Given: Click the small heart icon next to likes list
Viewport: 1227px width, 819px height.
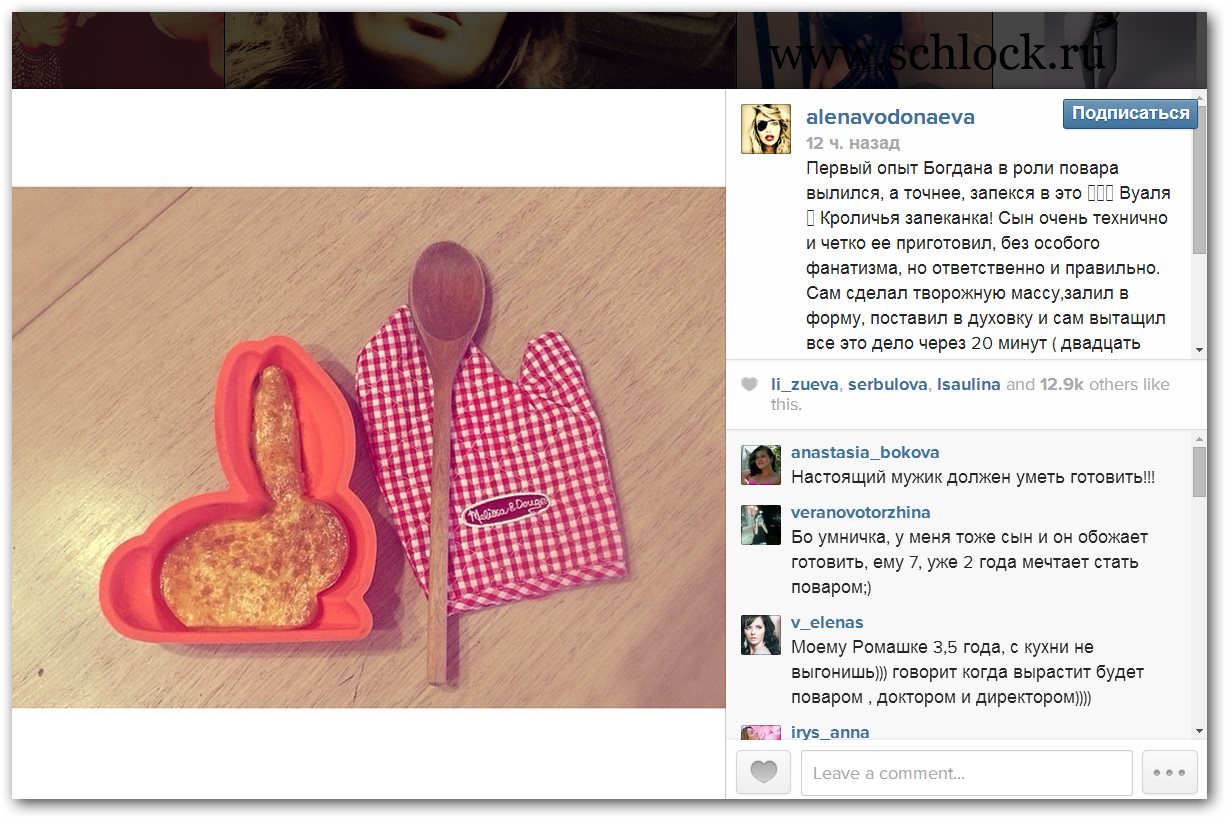Looking at the screenshot, I should click(749, 385).
